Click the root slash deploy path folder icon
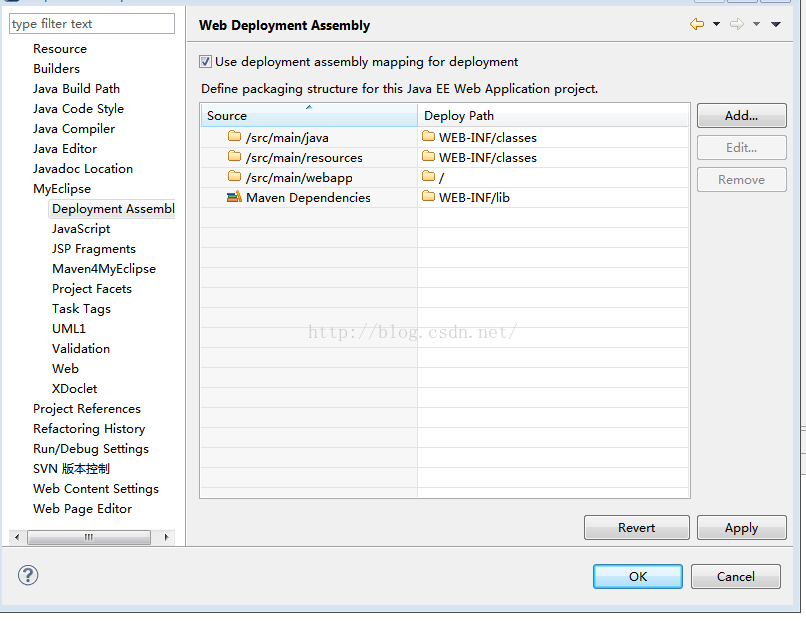Image resolution: width=806 pixels, height=642 pixels. 428,176
